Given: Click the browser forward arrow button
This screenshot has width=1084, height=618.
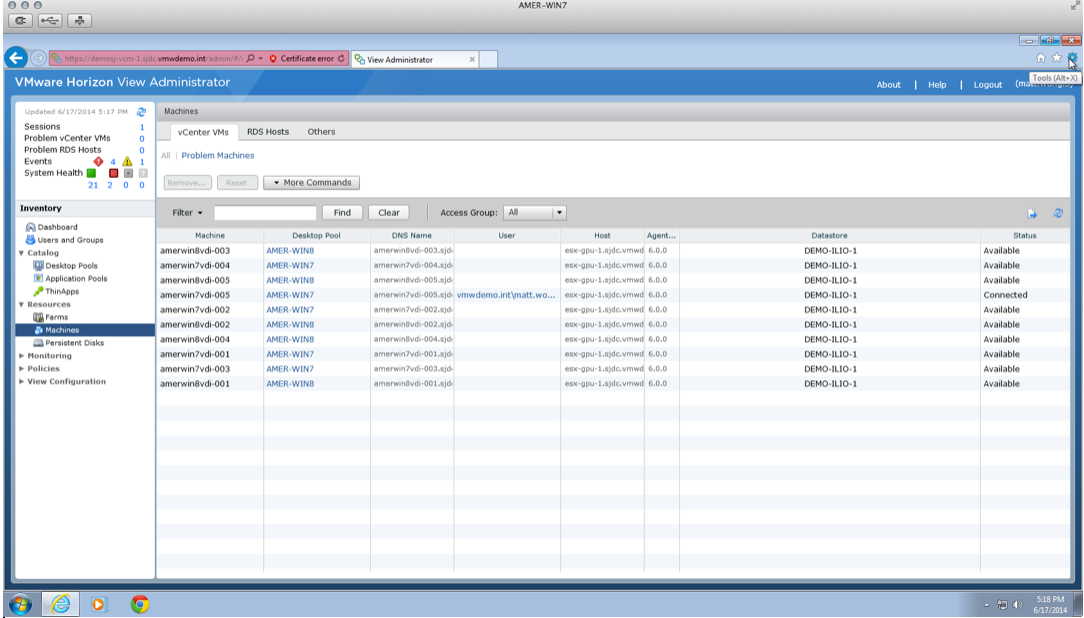Looking at the screenshot, I should coord(39,59).
